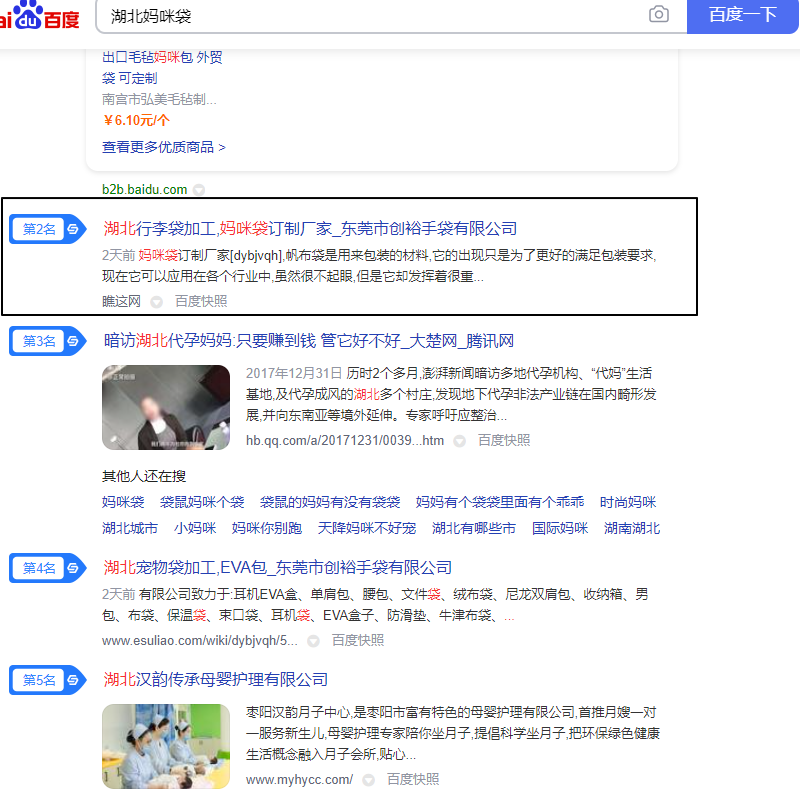Click thumbnail of the 母婴护理 nurses result
Viewport: 800px width, 800px height.
click(x=166, y=746)
